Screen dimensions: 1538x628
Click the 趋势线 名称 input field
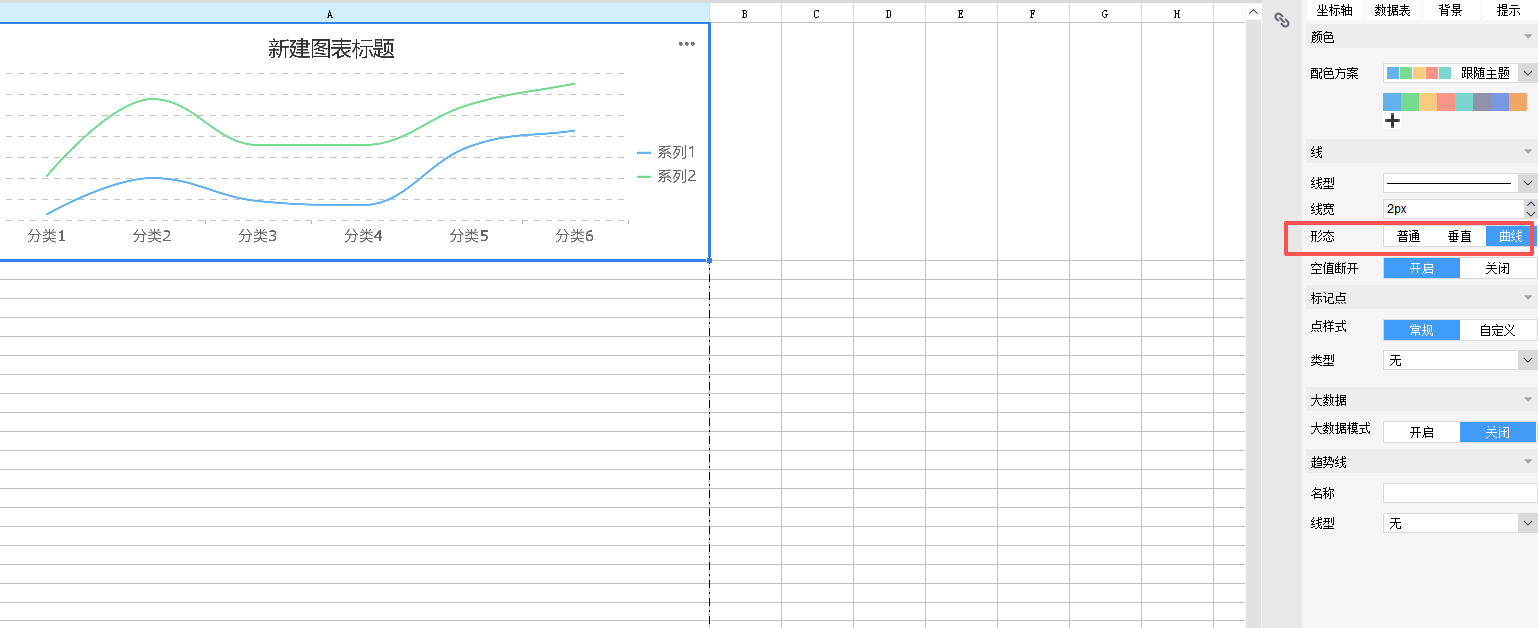click(1460, 493)
